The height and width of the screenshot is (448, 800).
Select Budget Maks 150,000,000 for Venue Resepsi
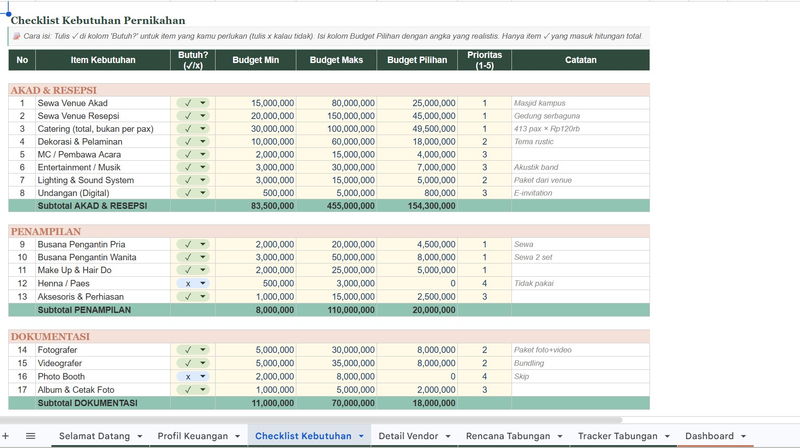337,116
